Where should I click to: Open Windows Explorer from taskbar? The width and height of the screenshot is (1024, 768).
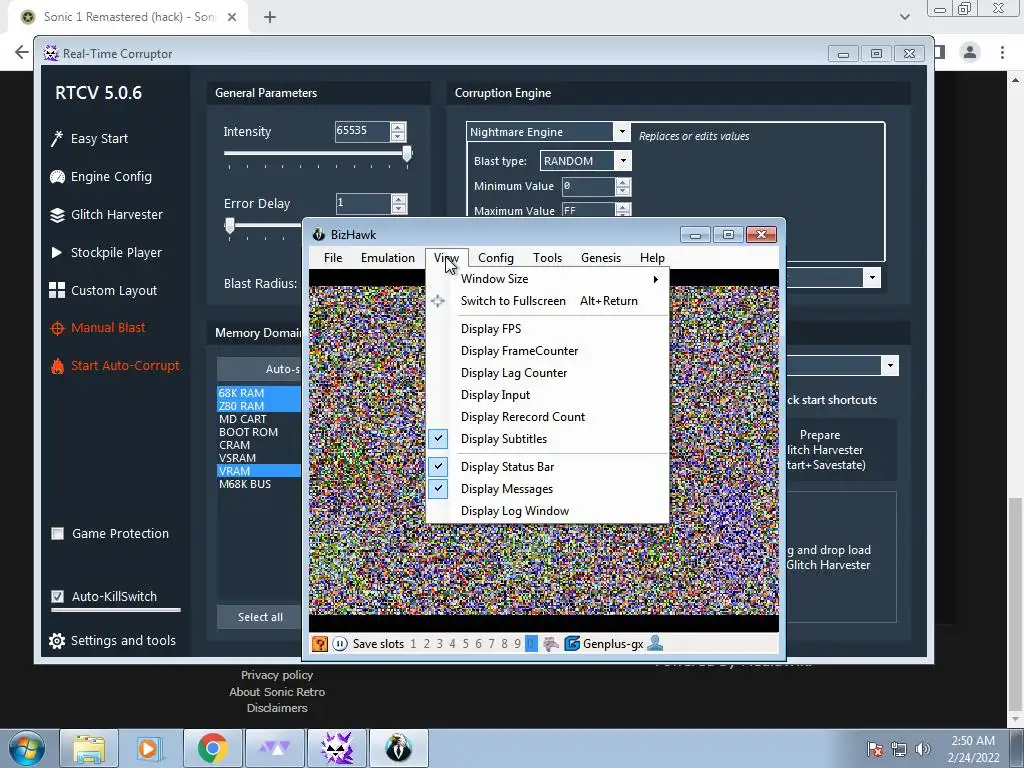[89, 748]
